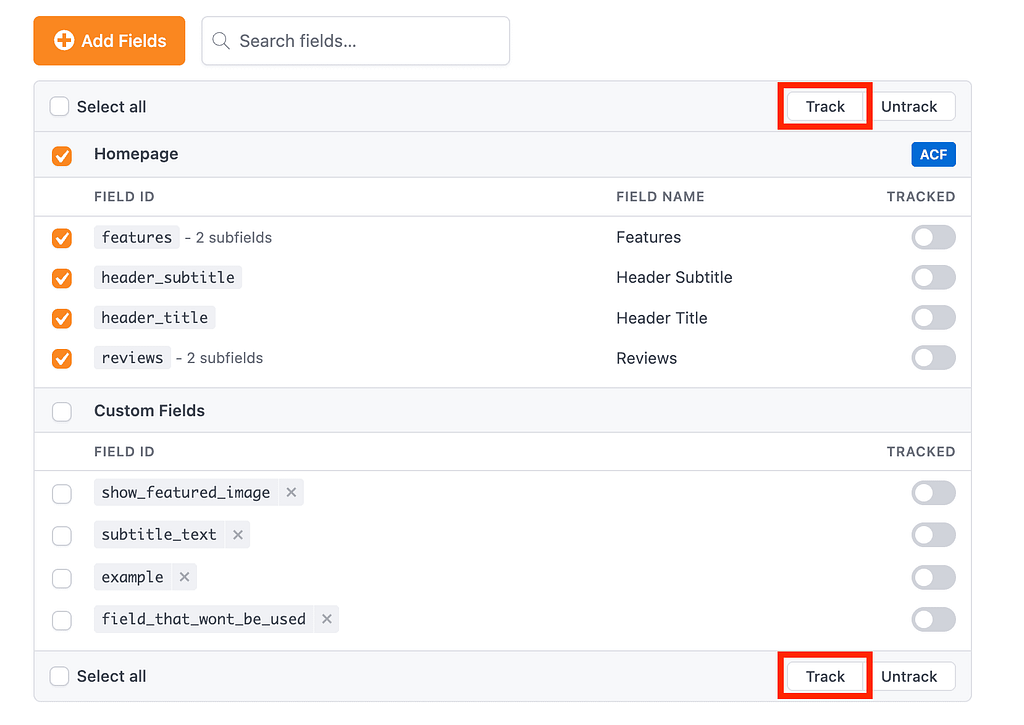Enable tracking toggle for Features
Screen dimensions: 1024x725
933,237
